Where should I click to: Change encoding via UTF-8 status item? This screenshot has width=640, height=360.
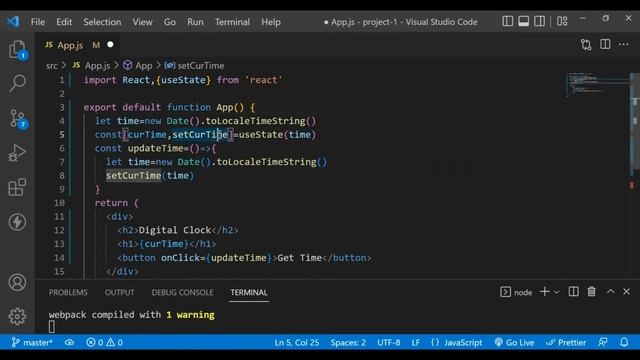pyautogui.click(x=389, y=342)
